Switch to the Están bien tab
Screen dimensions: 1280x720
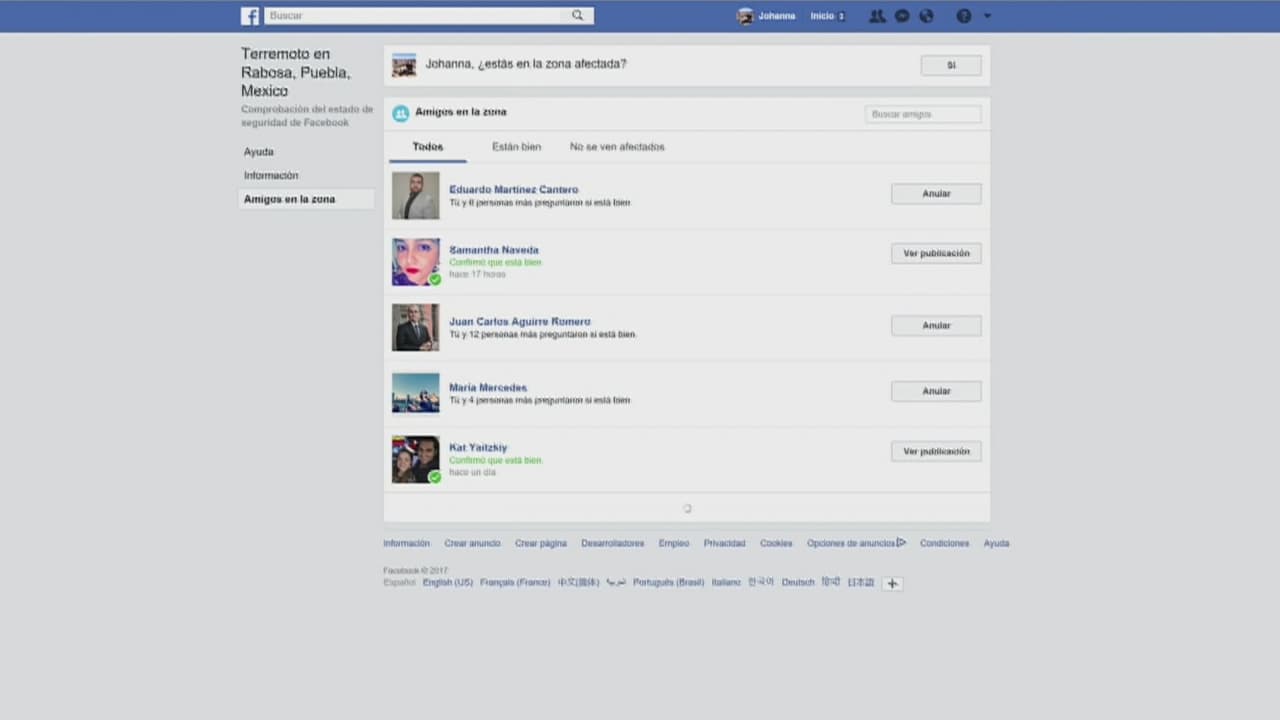[516, 147]
